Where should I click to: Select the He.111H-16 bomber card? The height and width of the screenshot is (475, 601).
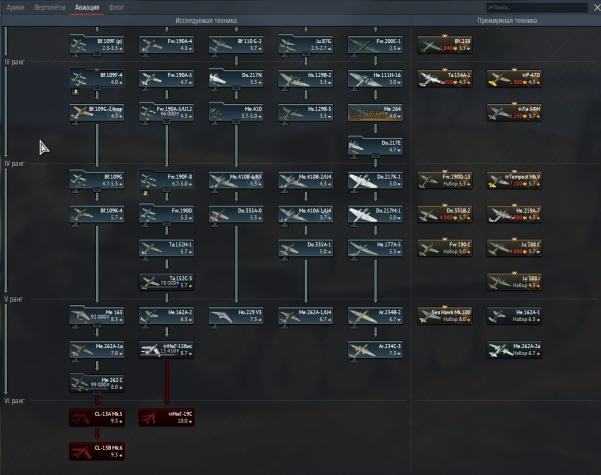coord(375,78)
